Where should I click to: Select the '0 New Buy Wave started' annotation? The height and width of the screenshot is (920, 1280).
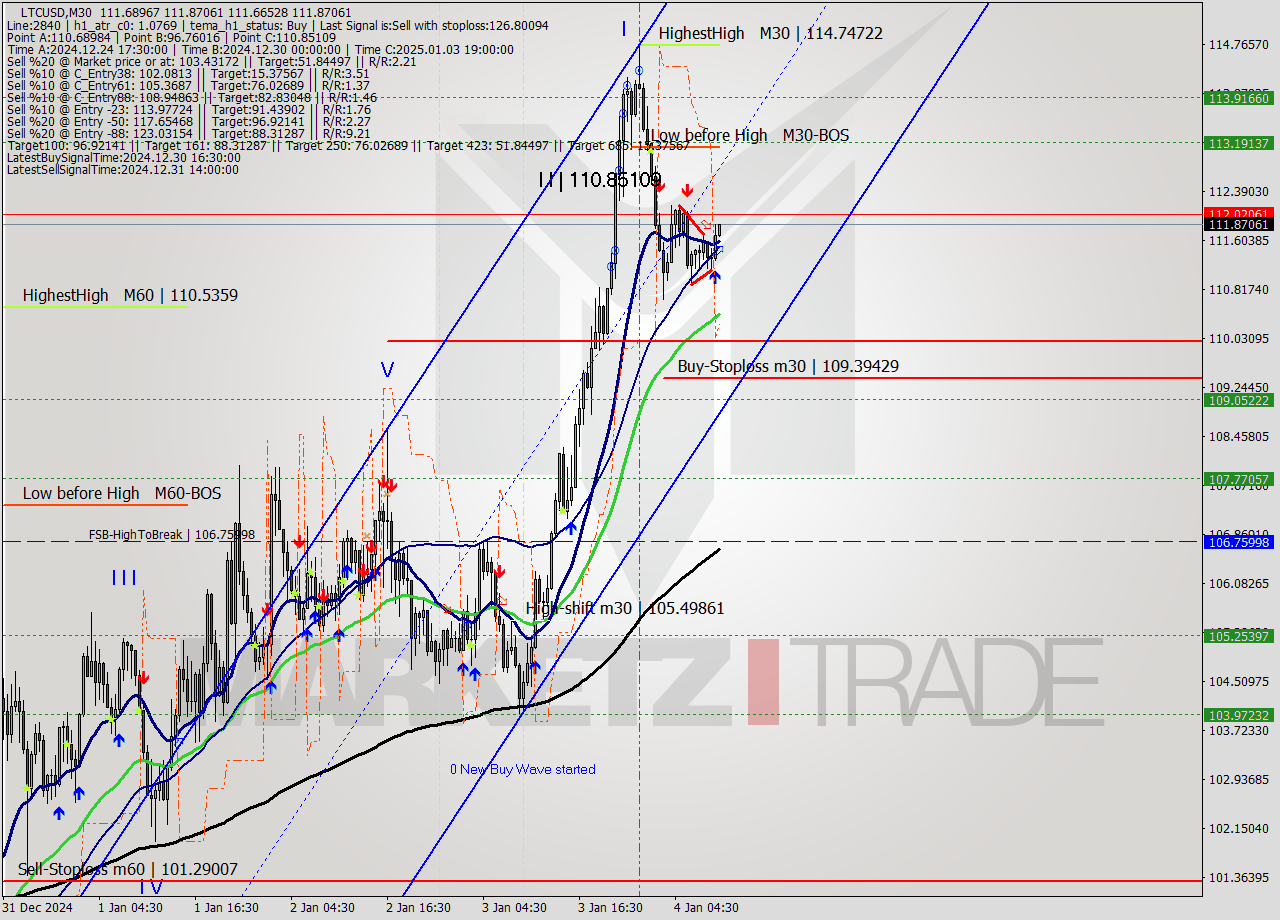point(522,769)
